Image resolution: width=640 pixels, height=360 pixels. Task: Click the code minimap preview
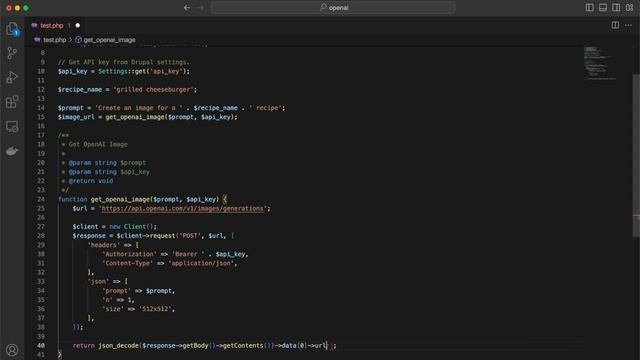click(x=599, y=63)
